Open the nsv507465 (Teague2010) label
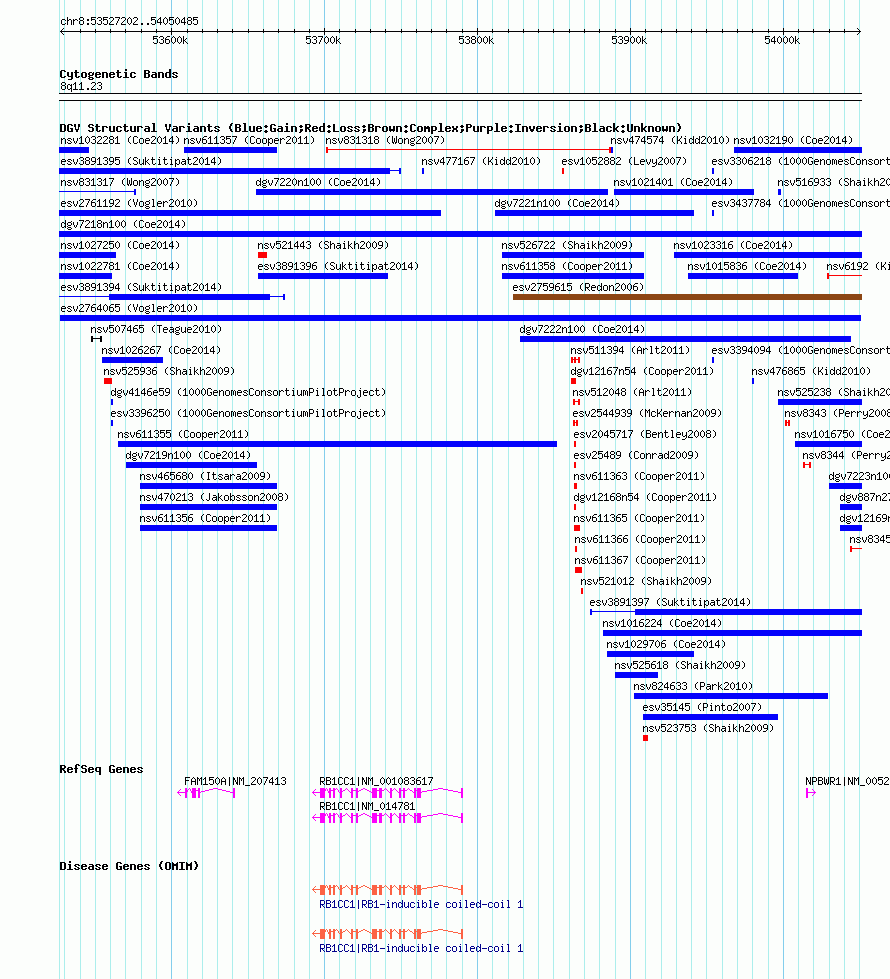 [156, 330]
